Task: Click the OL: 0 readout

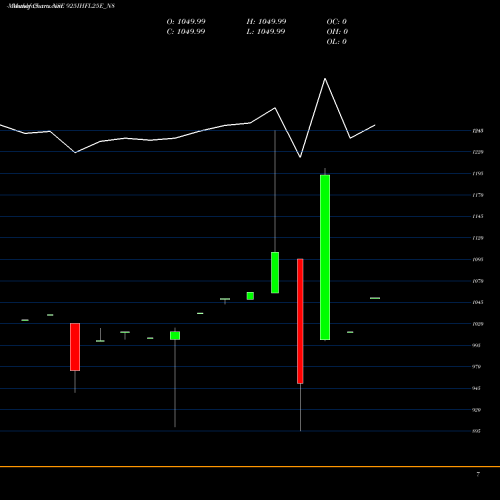Action: 337,42
